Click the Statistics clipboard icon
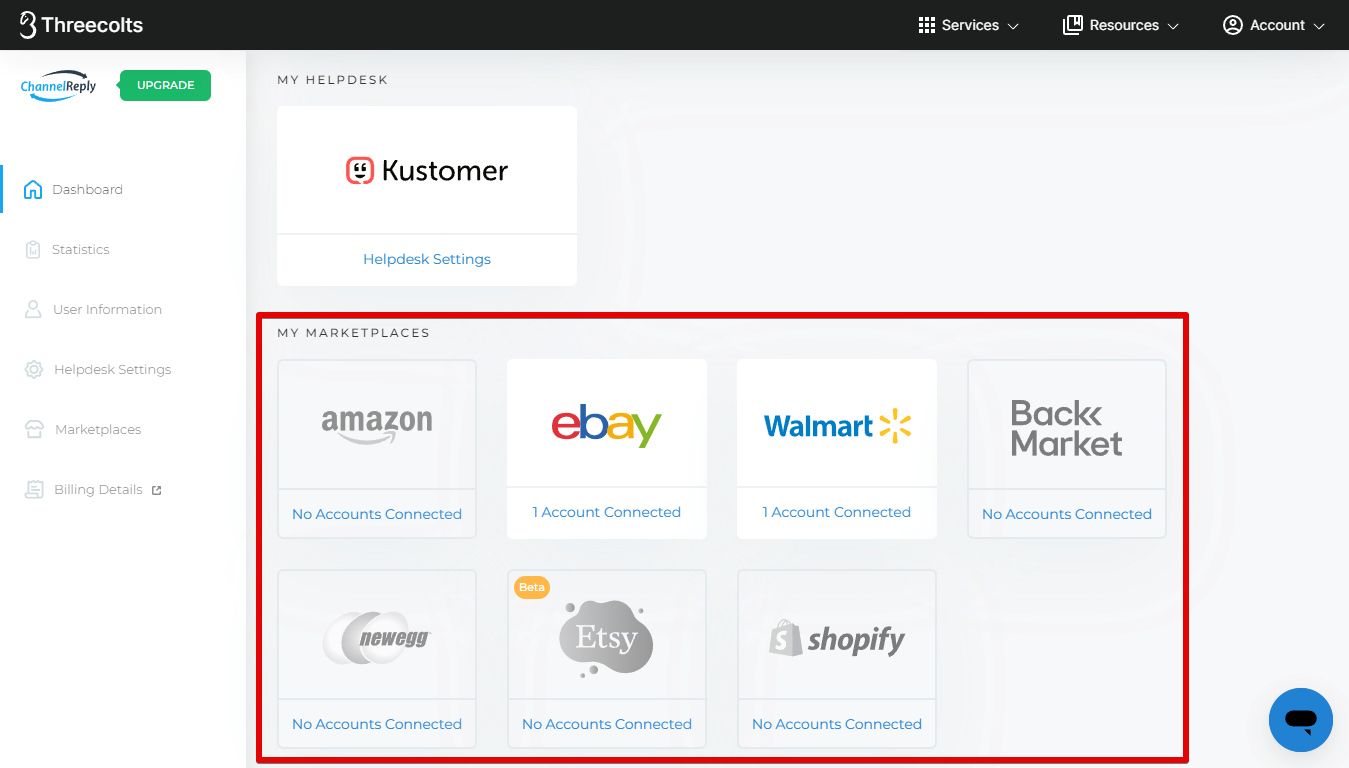 (x=33, y=249)
